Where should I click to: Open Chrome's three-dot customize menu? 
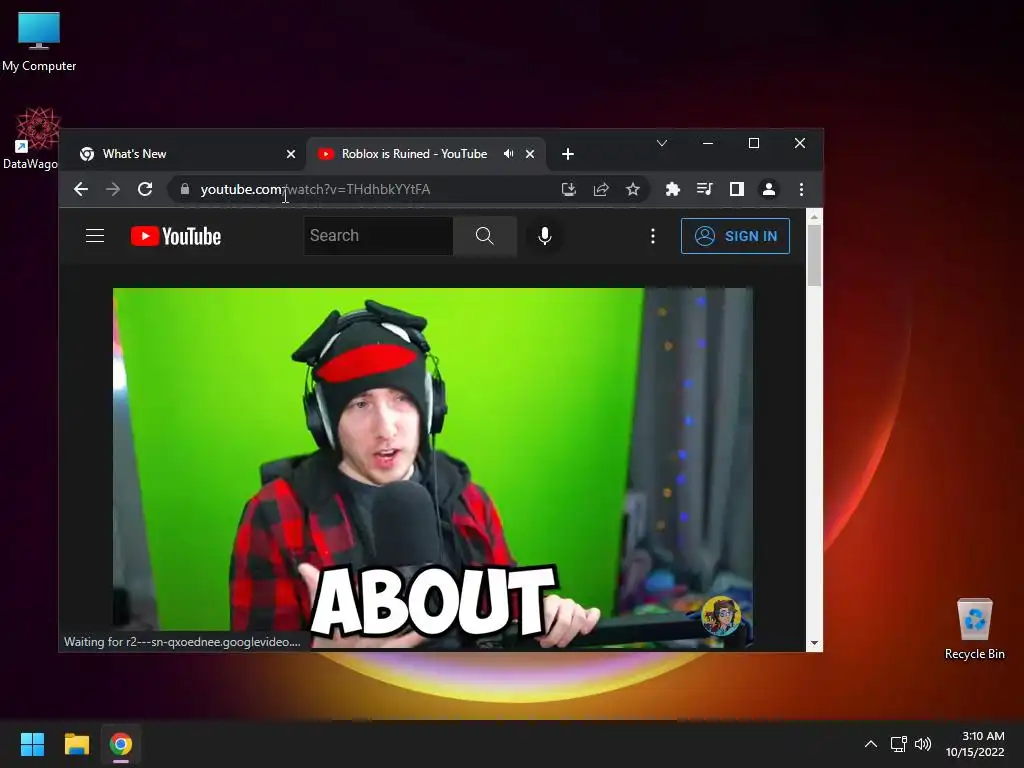pos(801,189)
